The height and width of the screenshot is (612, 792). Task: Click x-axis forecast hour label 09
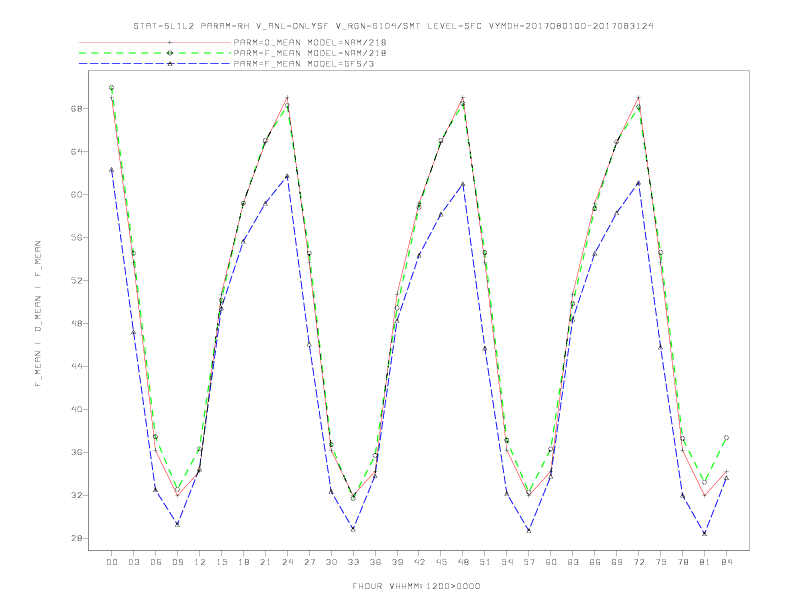178,562
